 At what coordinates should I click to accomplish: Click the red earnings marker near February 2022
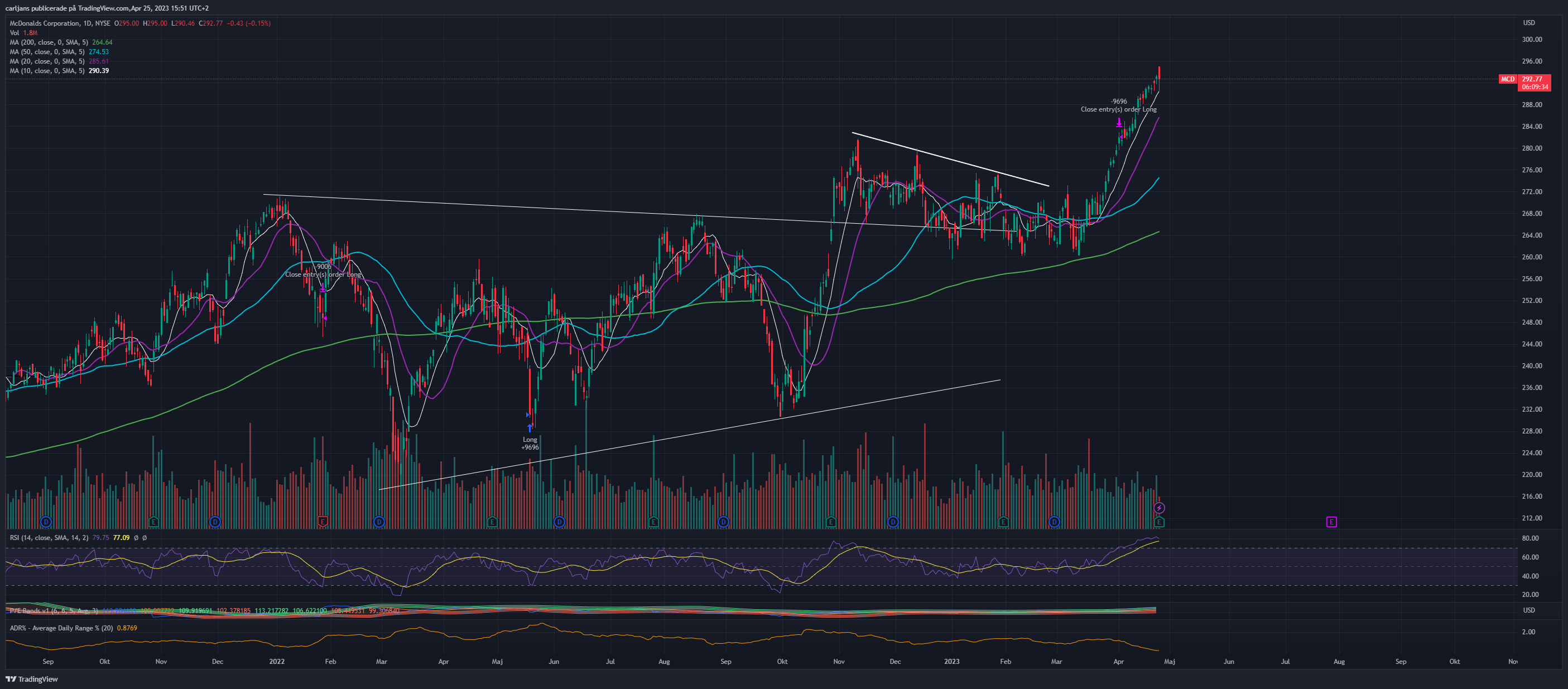pyautogui.click(x=323, y=522)
